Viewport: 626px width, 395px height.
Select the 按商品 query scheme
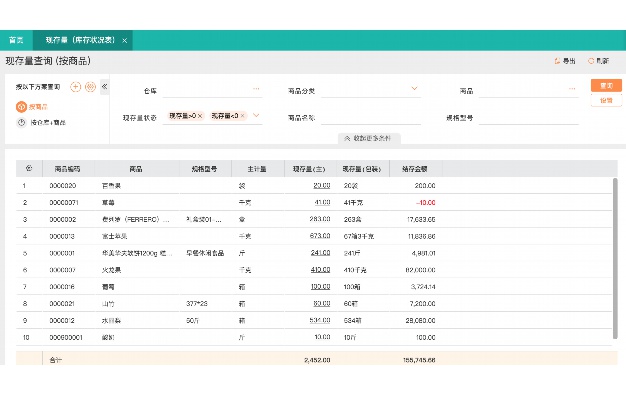coord(32,107)
